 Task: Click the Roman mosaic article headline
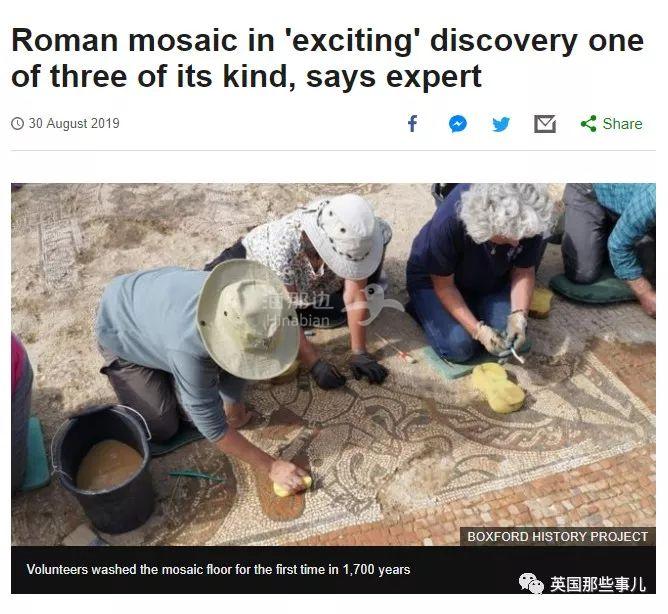coord(327,58)
